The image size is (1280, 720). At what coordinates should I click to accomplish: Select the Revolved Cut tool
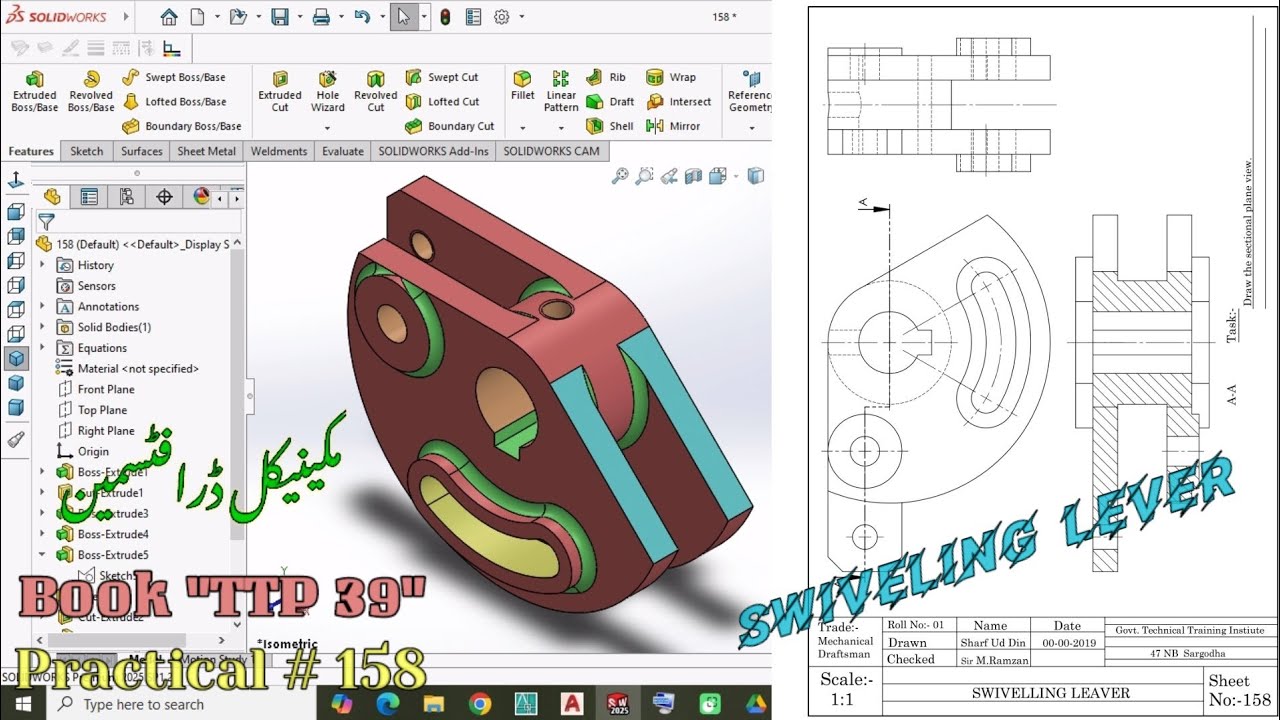pyautogui.click(x=376, y=91)
